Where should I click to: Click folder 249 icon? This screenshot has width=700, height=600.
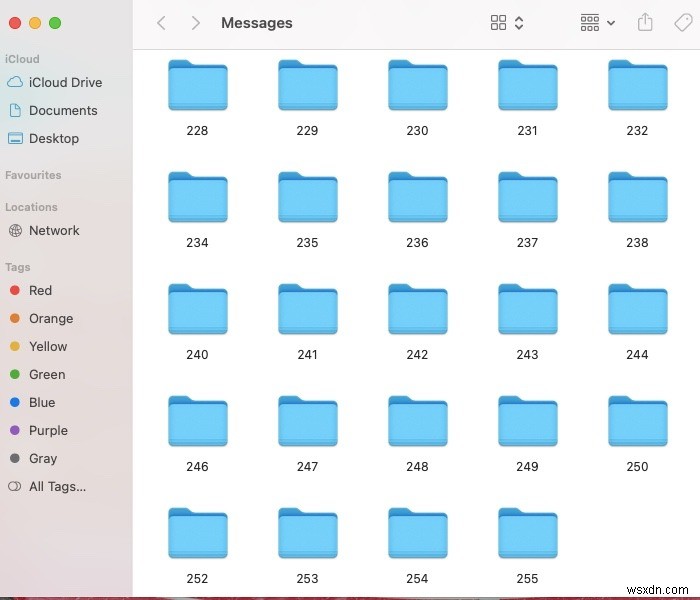[x=528, y=421]
